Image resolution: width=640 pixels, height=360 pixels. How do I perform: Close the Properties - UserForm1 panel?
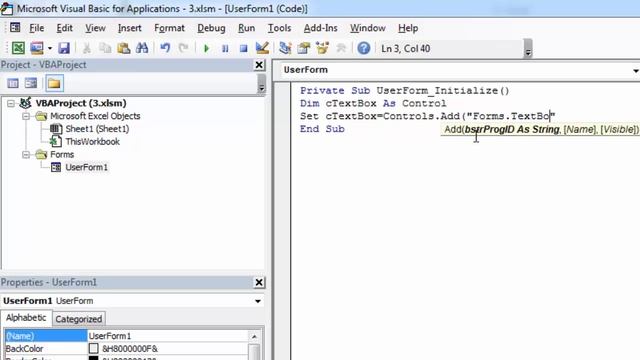click(x=259, y=282)
